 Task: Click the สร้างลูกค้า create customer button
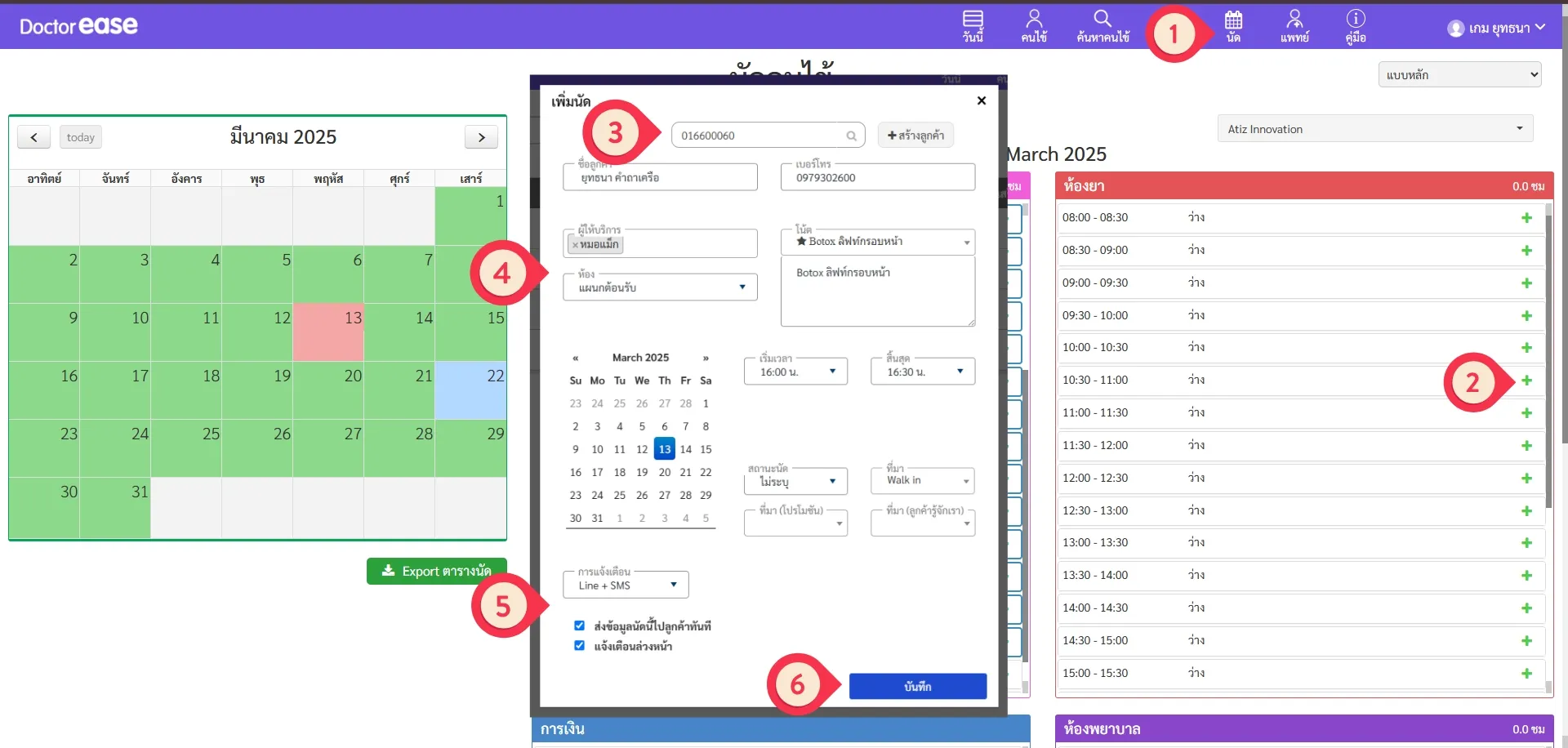[915, 136]
